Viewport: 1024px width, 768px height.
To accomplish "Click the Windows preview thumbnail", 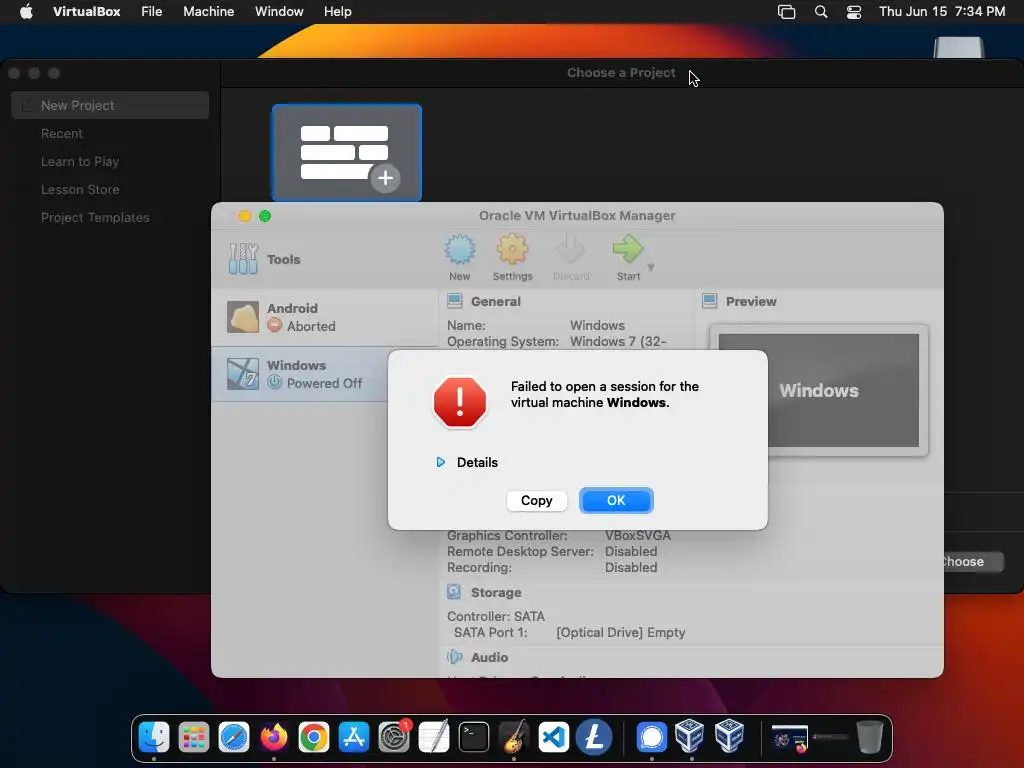I will pos(818,391).
